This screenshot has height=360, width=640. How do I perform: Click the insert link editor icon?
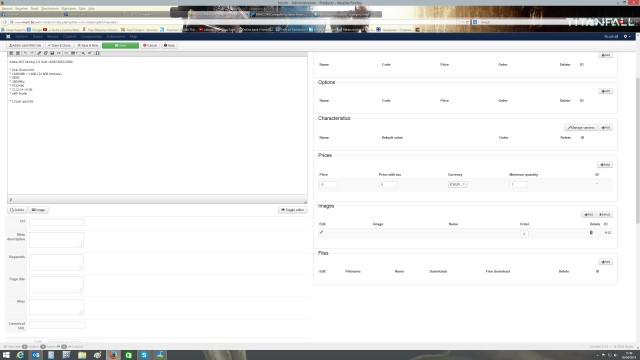coord(39,53)
